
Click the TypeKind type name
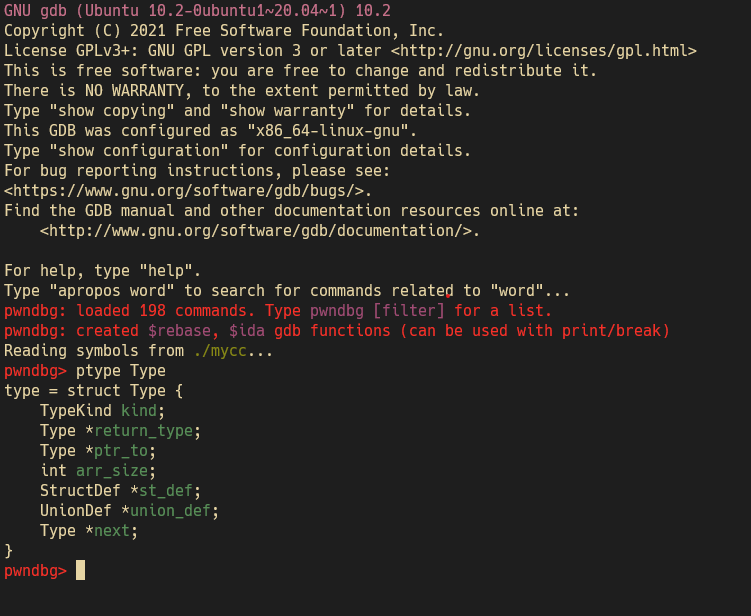pyautogui.click(x=76, y=411)
